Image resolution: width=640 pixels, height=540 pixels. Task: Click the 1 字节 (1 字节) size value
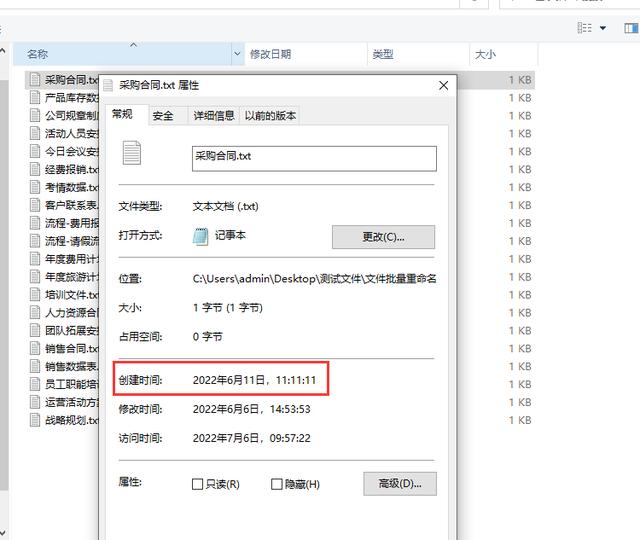point(228,308)
